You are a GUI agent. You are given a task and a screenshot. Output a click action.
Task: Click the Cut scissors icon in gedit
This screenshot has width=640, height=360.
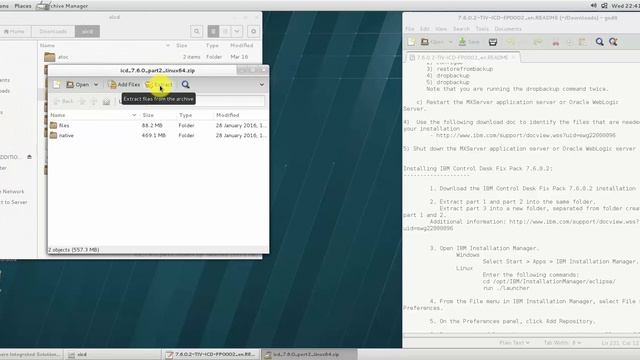[556, 42]
